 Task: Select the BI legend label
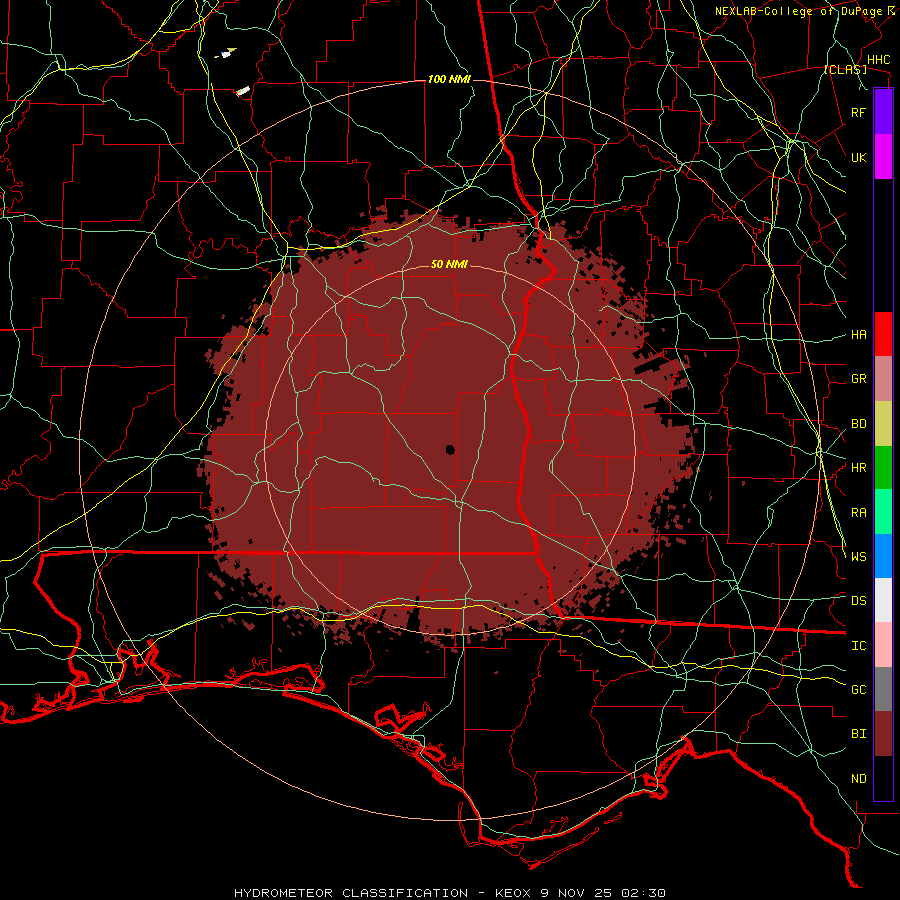point(858,734)
